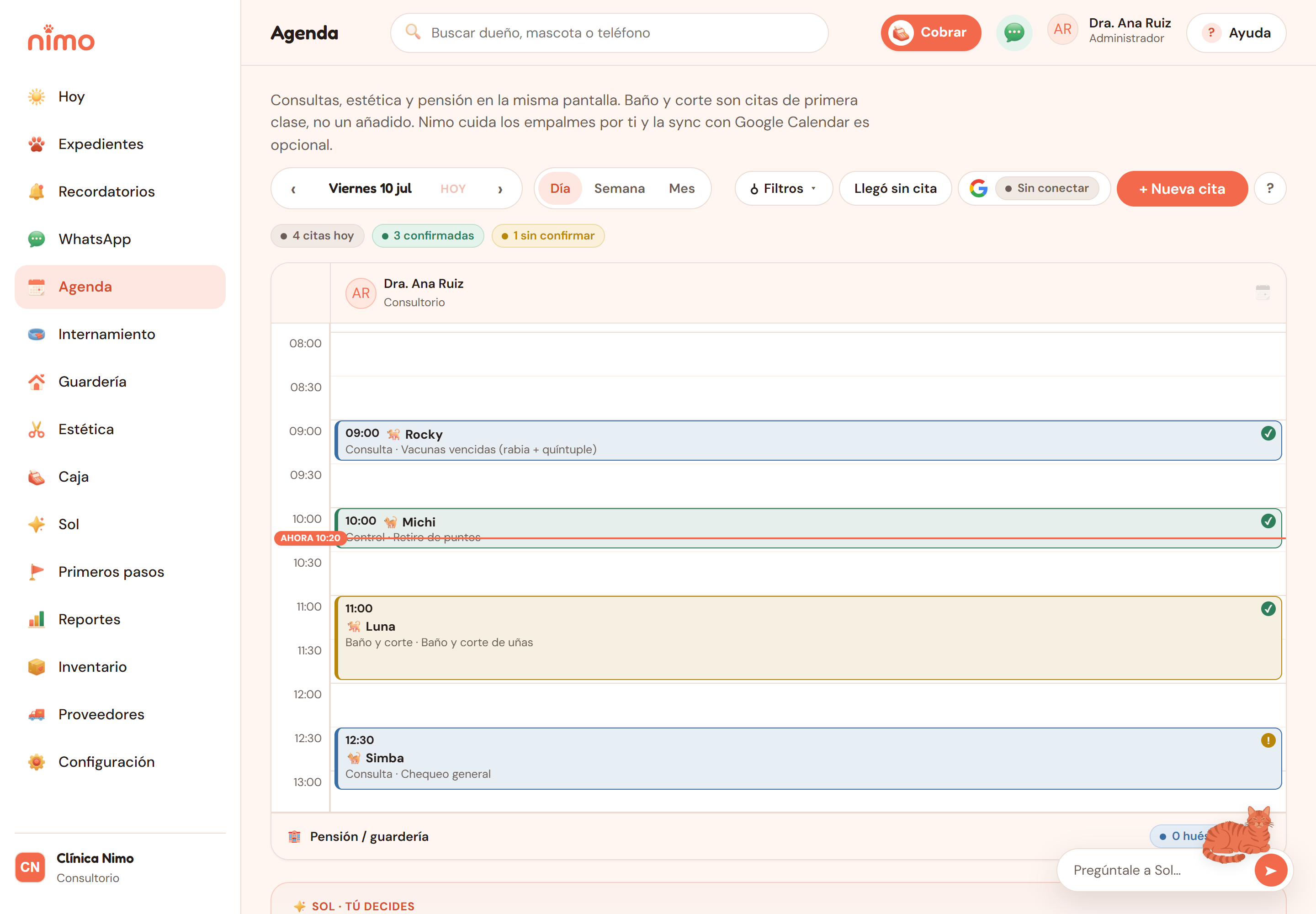Click Rocky's confirmed checkmark icon
This screenshot has width=1316, height=914.
[x=1268, y=434]
